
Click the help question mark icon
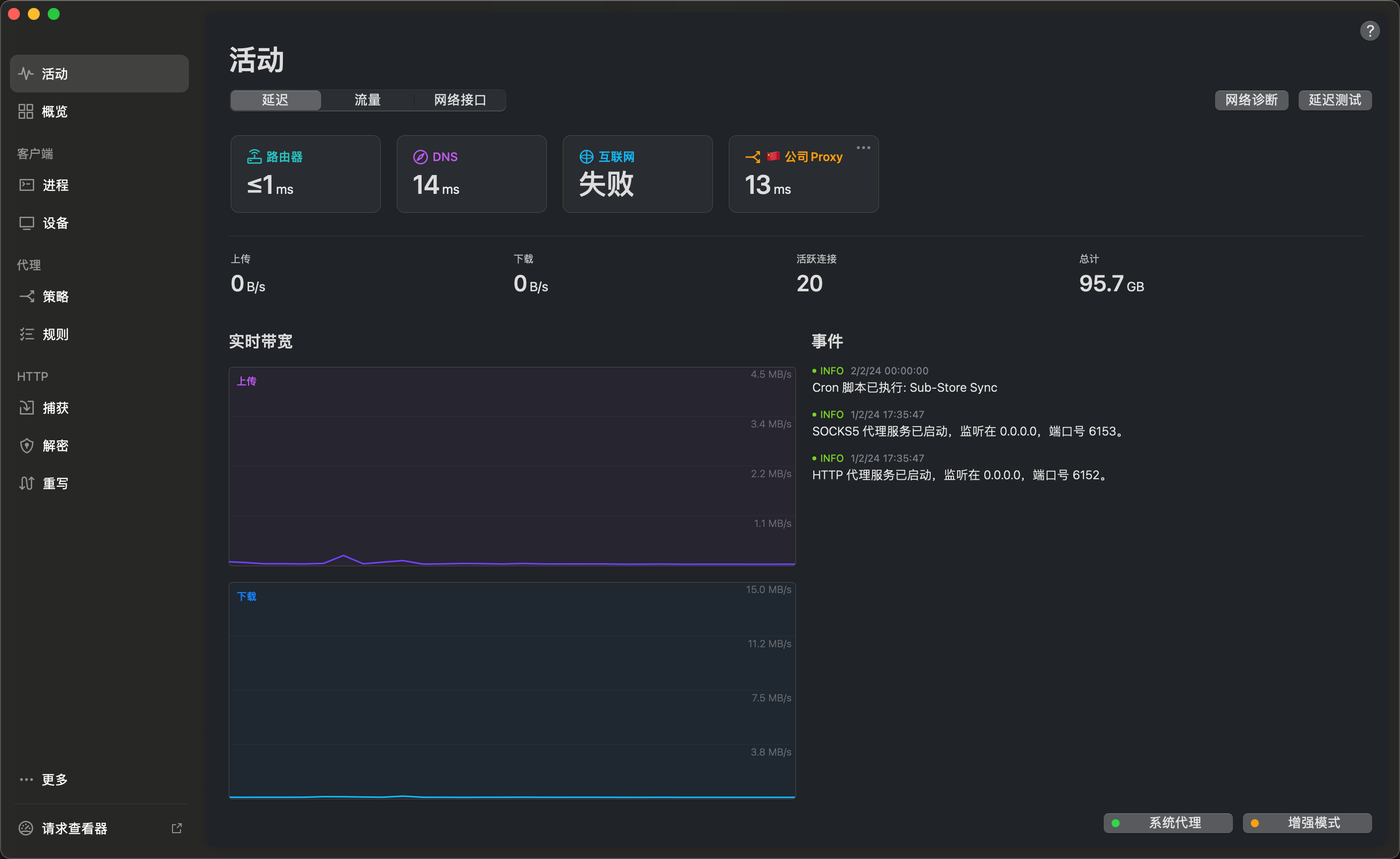tap(1369, 31)
